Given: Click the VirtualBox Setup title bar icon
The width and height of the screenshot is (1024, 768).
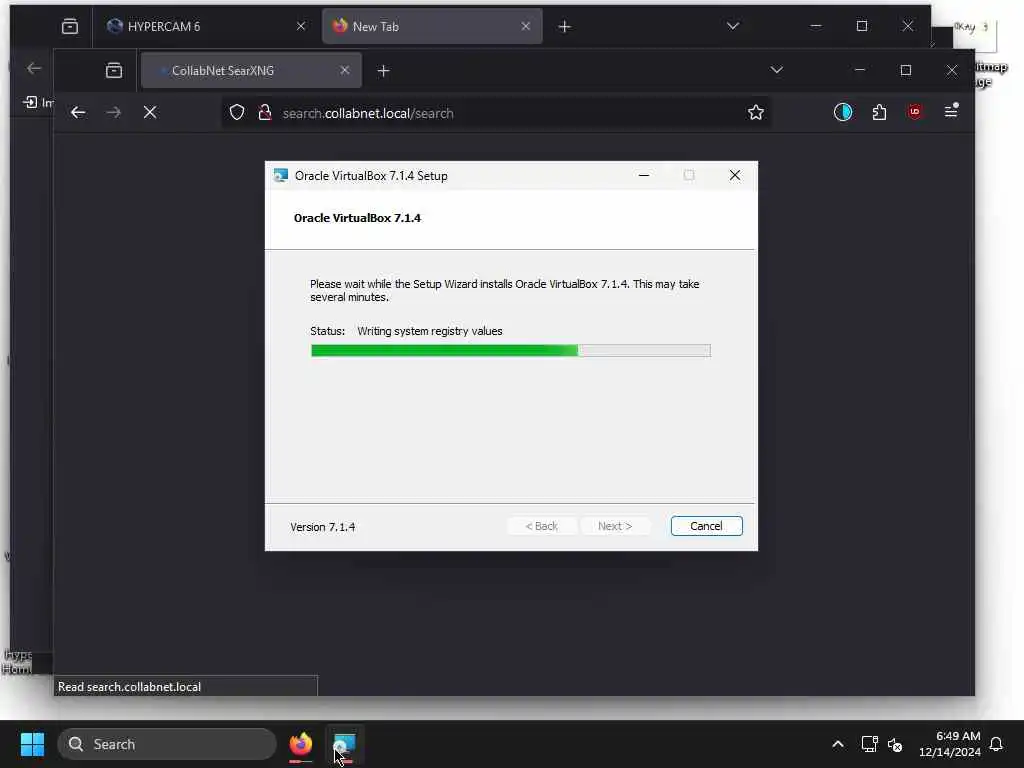Looking at the screenshot, I should pyautogui.click(x=281, y=175).
